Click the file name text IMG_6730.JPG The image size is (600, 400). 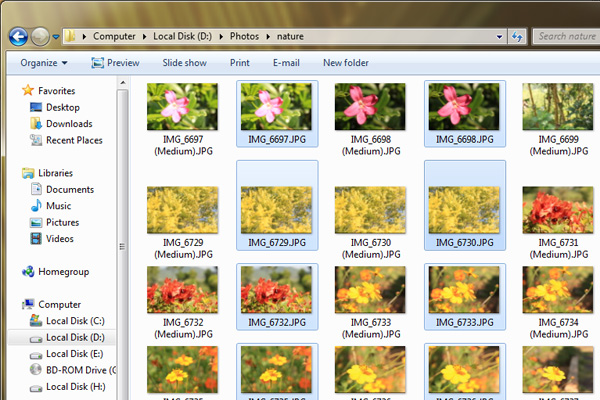[x=465, y=243]
